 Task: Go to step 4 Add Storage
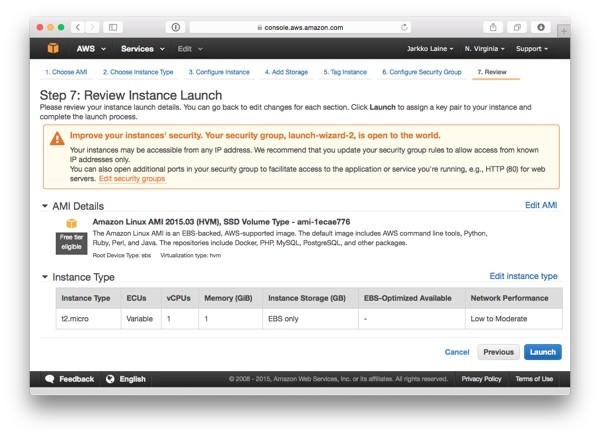(286, 72)
